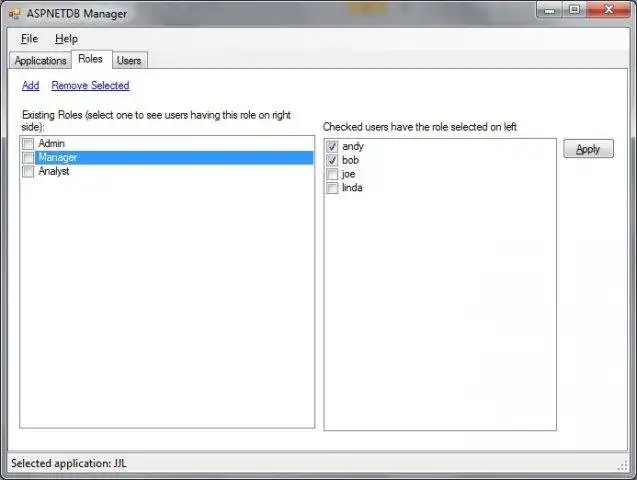Viewport: 637px width, 480px height.
Task: Uncheck the andy user checkbox
Action: coord(332,146)
